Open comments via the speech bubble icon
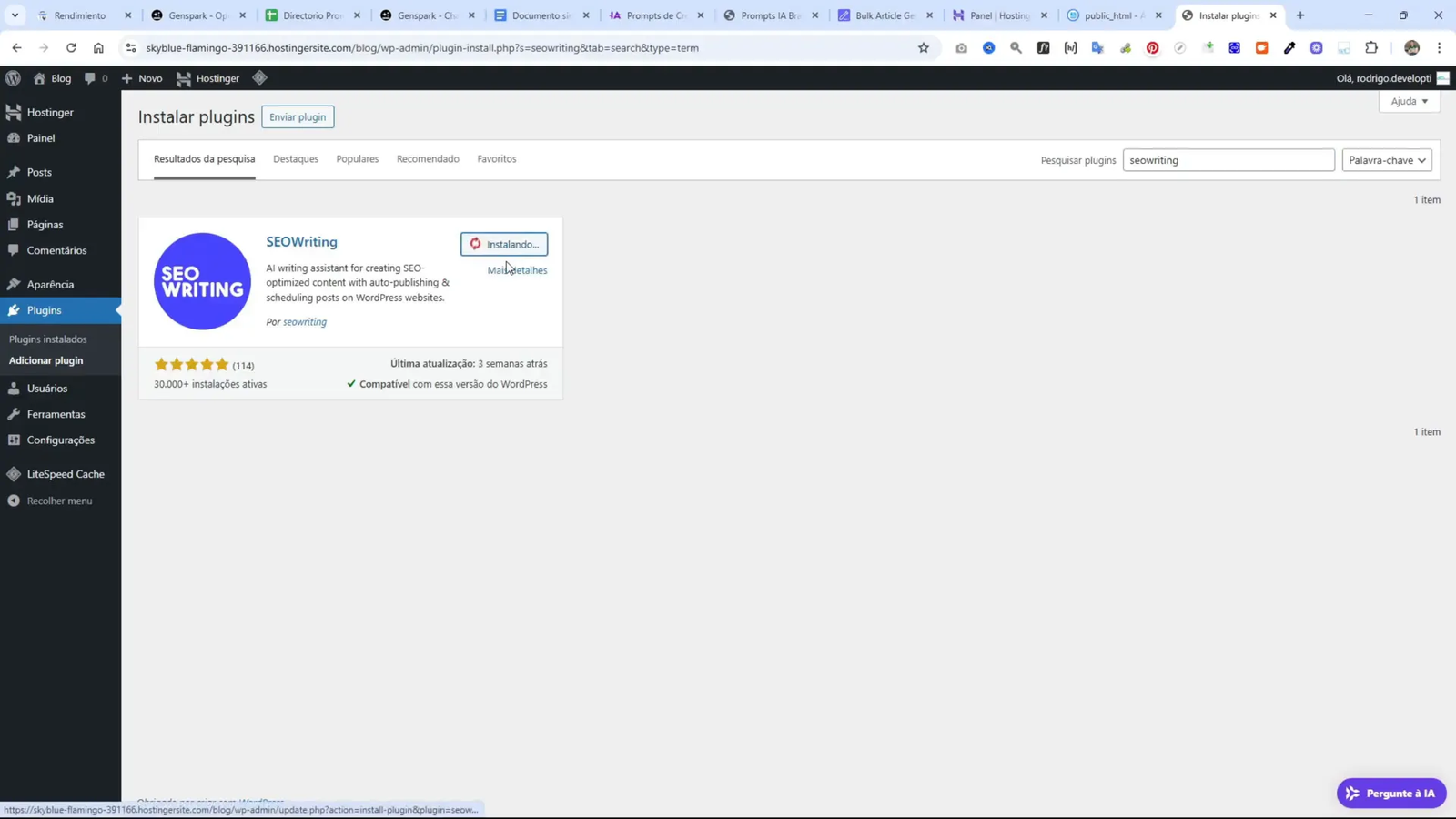The image size is (1456, 819). [x=90, y=78]
